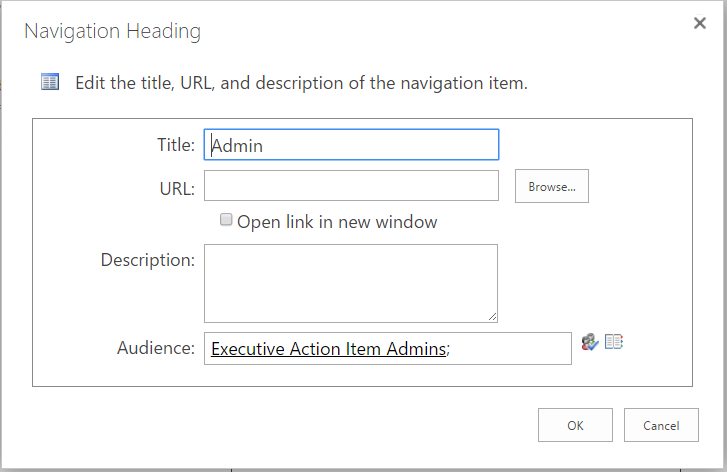Viewport: 727px width, 472px height.
Task: Click the Navigation Heading dialog title
Action: (x=112, y=31)
